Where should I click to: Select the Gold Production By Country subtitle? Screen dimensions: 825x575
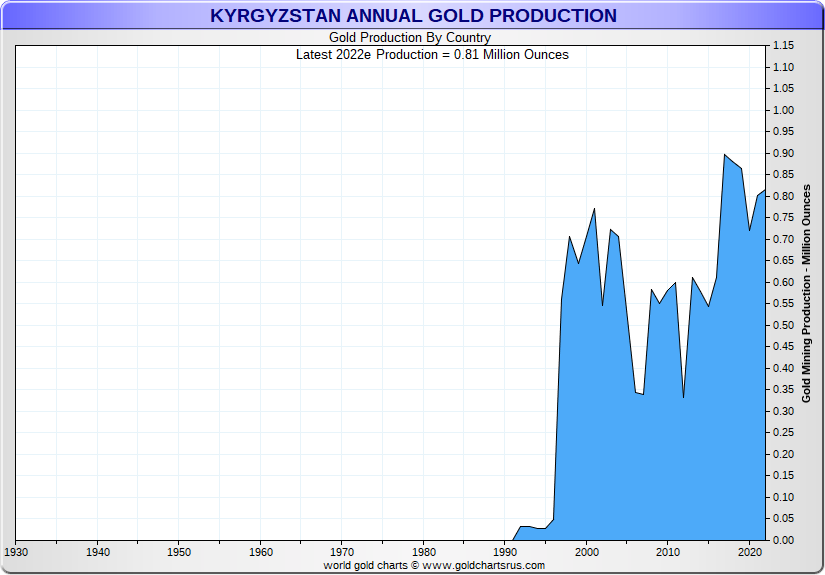click(410, 38)
